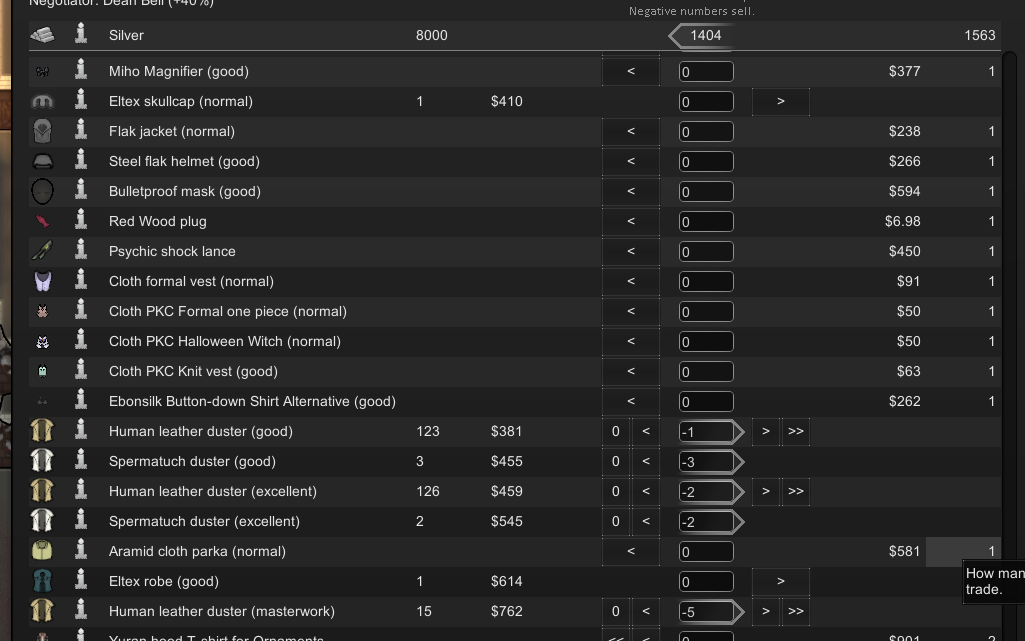
Task: Buy one Cloth PKC Knit vest using arrow
Action: tap(631, 371)
